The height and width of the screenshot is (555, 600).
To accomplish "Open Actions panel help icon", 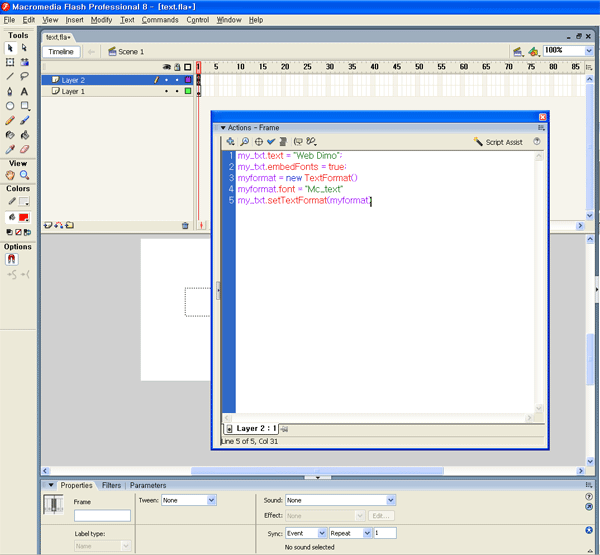I will [x=537, y=142].
